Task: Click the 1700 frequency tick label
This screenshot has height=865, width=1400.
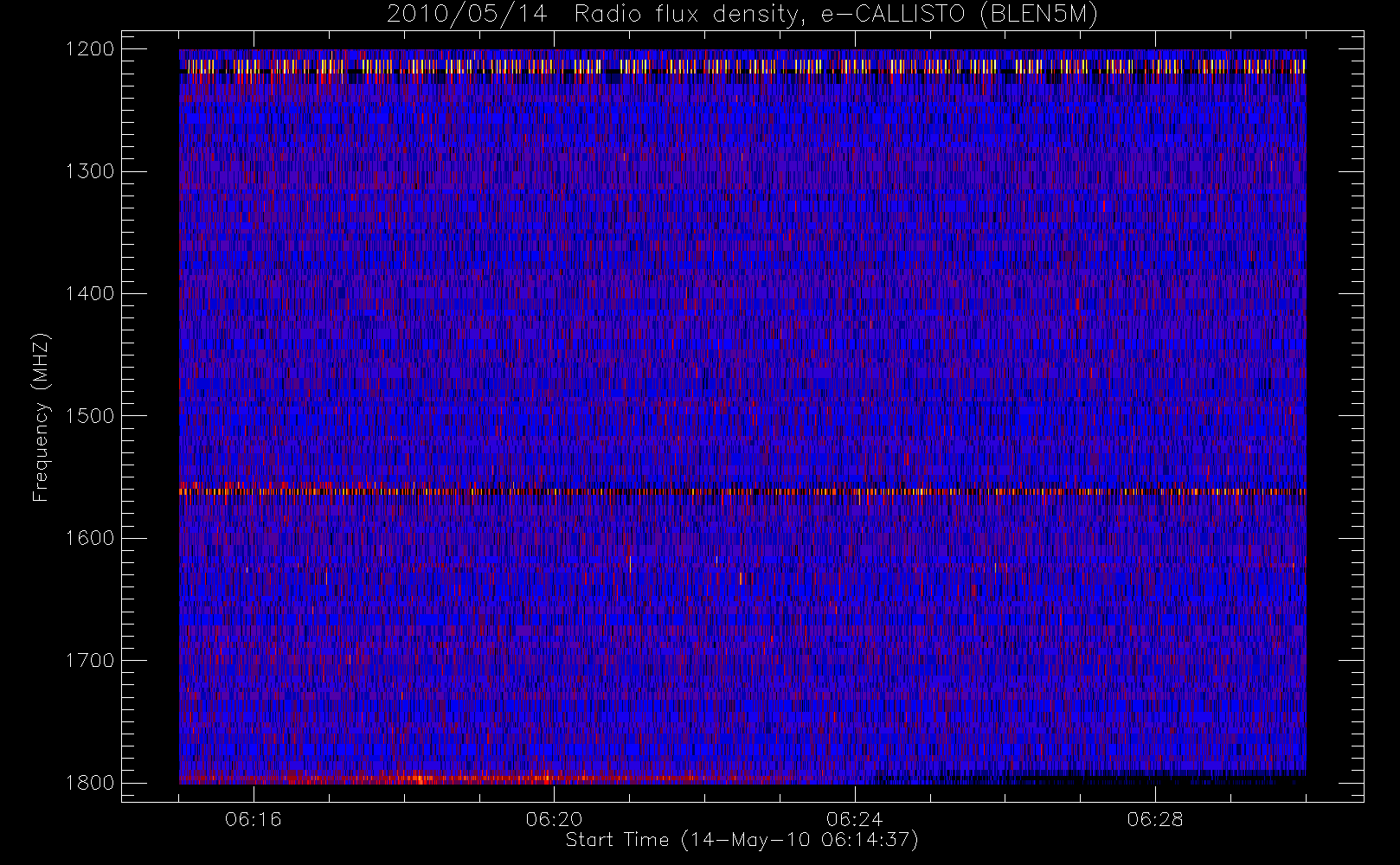Action: pyautogui.click(x=90, y=661)
